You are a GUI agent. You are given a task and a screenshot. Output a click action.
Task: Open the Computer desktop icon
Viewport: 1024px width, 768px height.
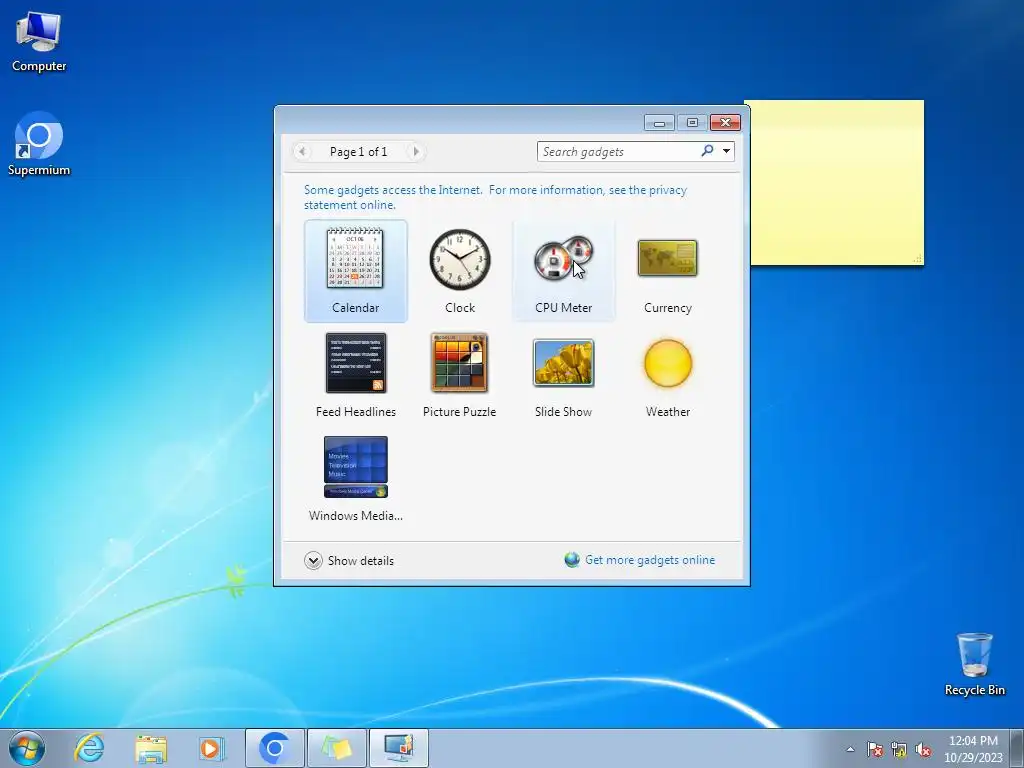(x=39, y=42)
